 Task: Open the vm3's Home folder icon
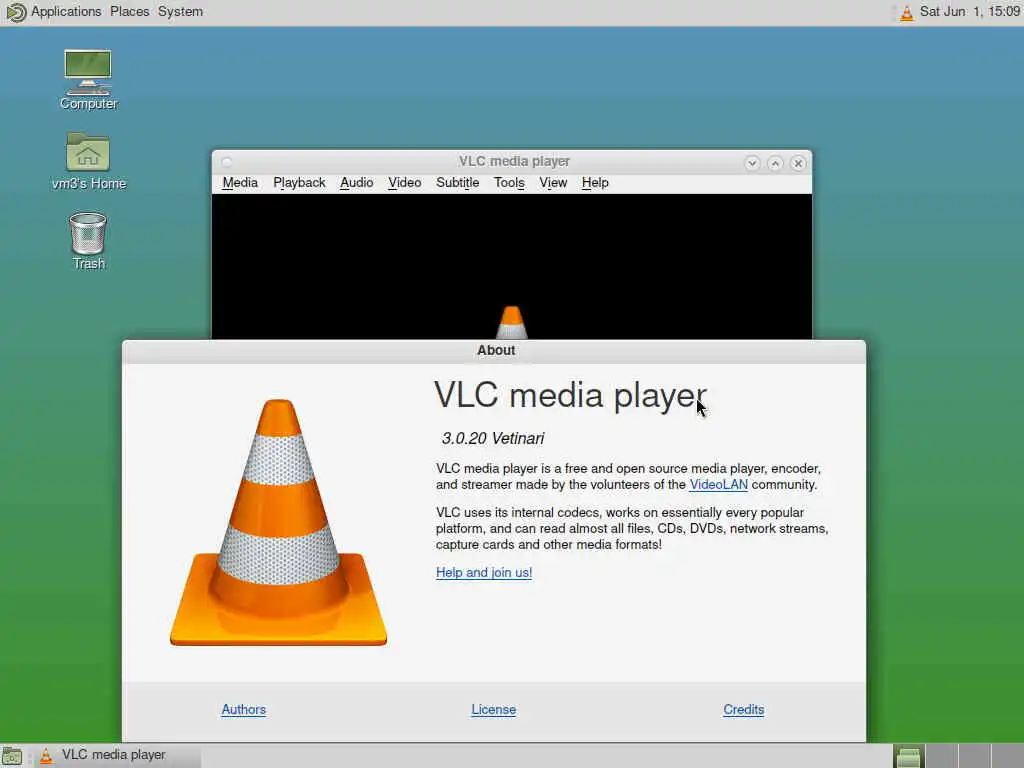point(89,161)
